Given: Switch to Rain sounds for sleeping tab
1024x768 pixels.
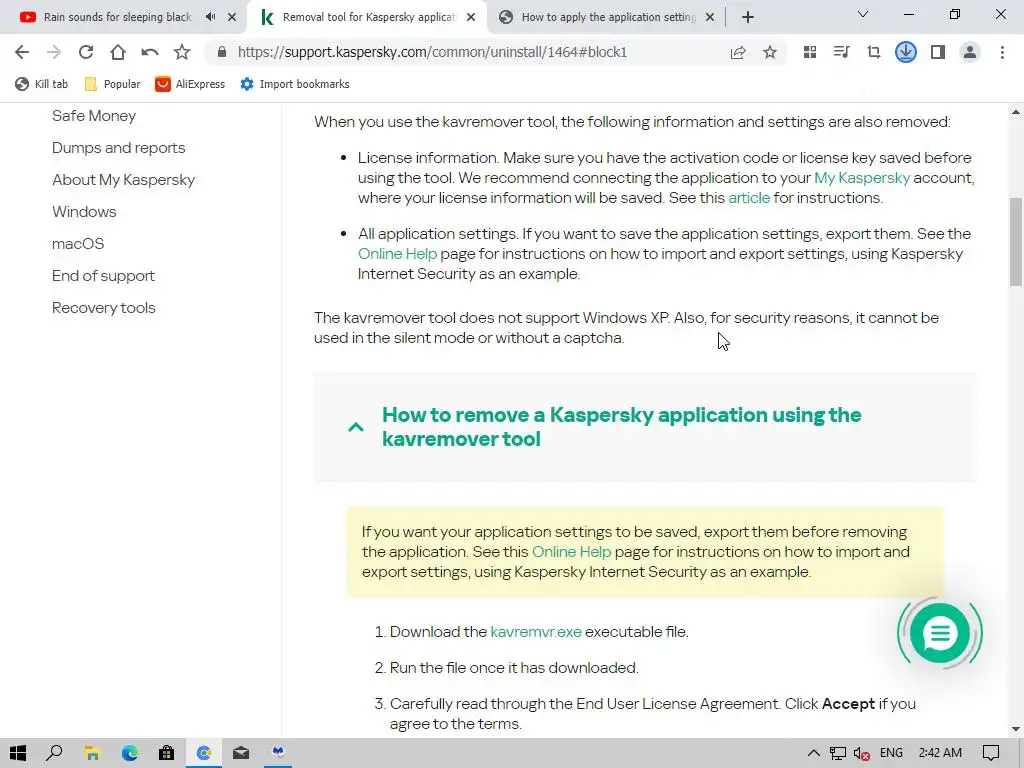Looking at the screenshot, I should (x=118, y=17).
